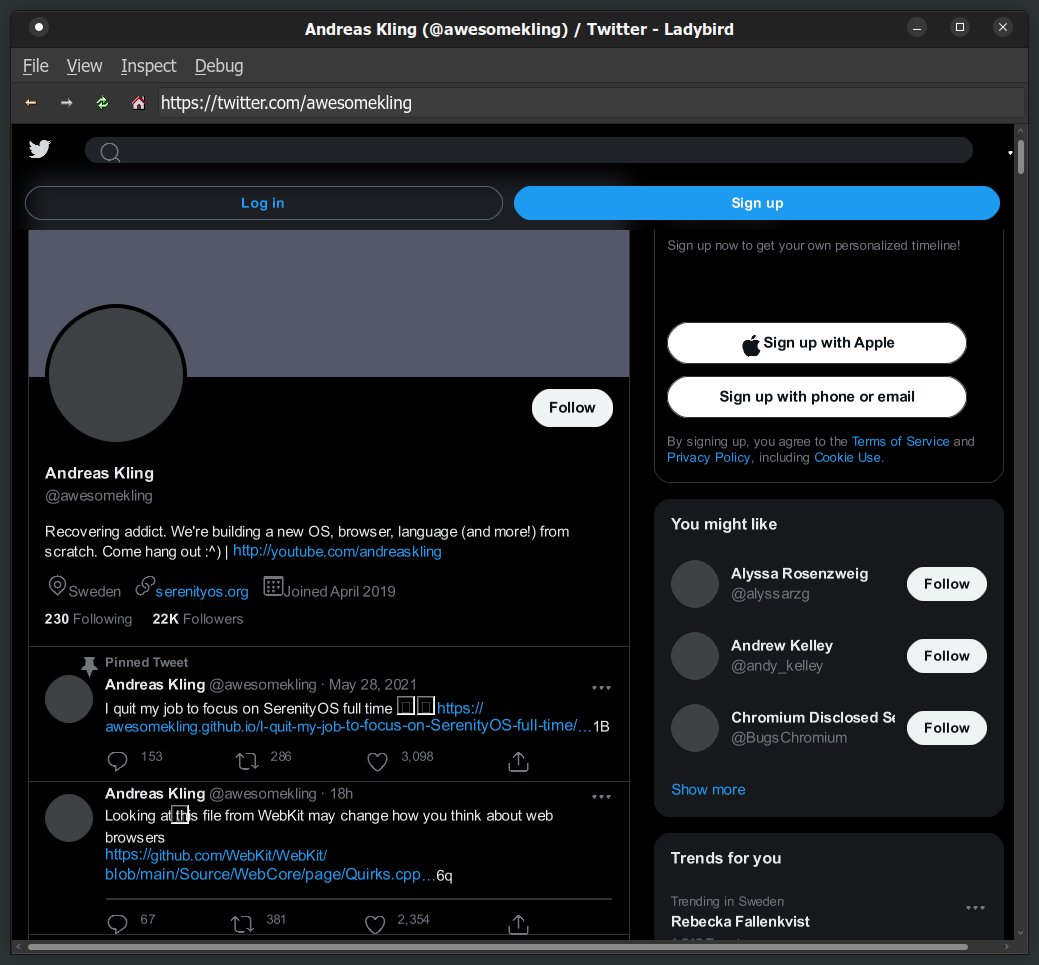Open the Cookie Use link

point(848,457)
